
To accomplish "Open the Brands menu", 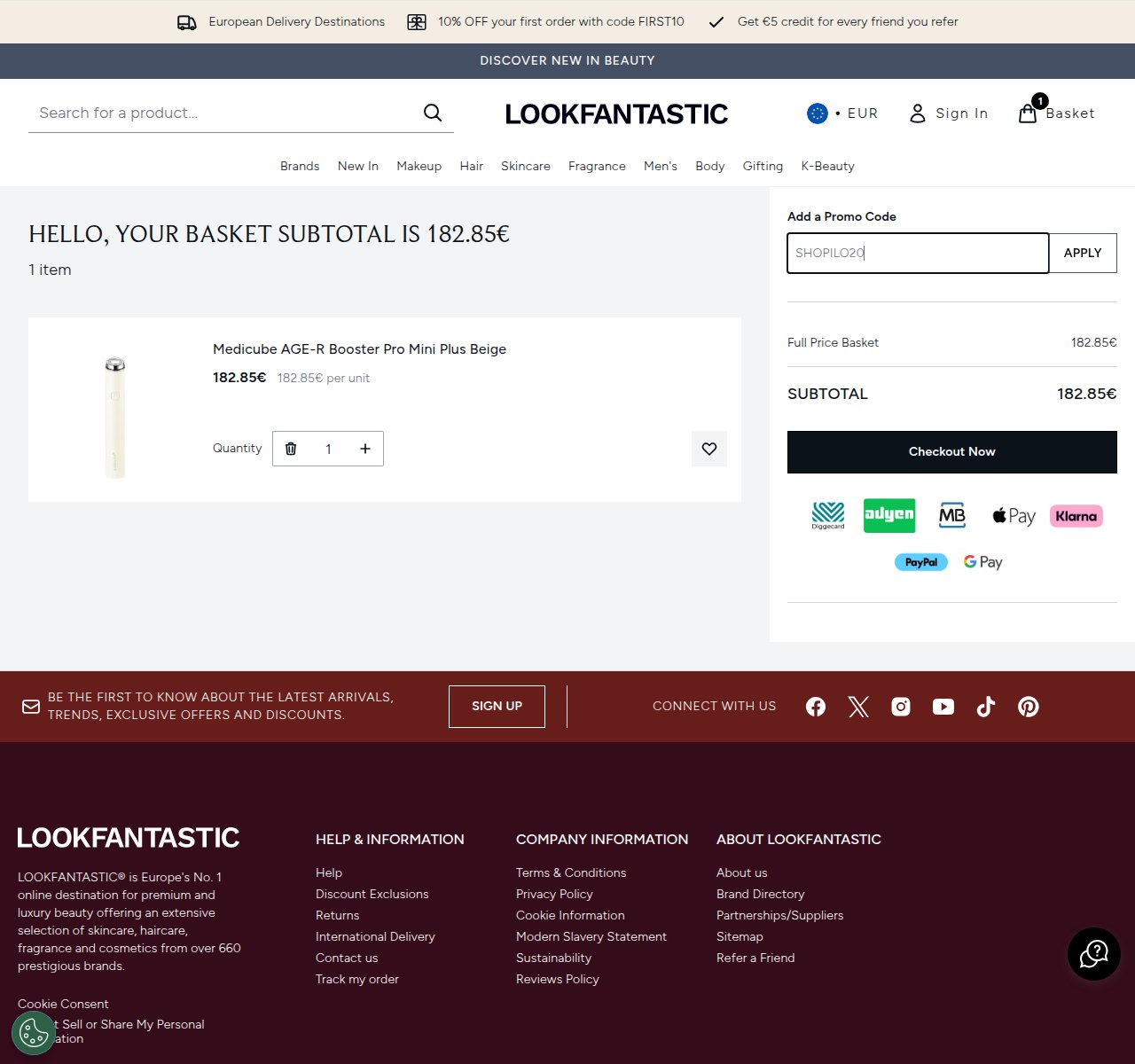I will point(300,166).
